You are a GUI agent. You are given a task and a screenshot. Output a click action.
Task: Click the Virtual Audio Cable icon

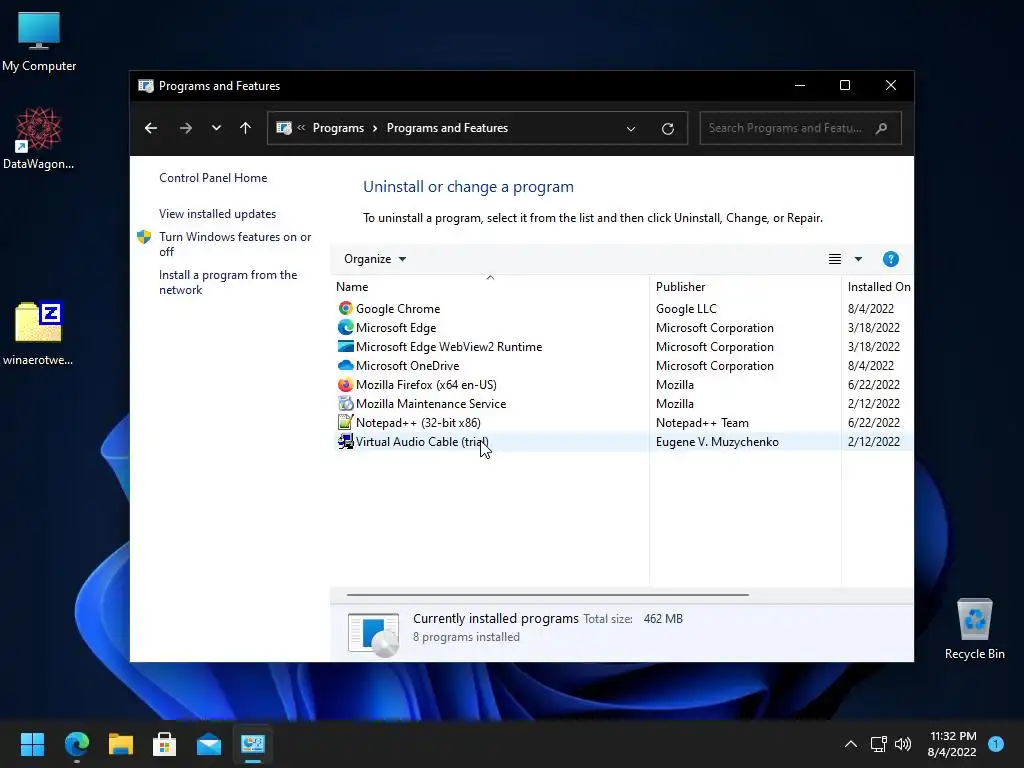click(x=345, y=441)
